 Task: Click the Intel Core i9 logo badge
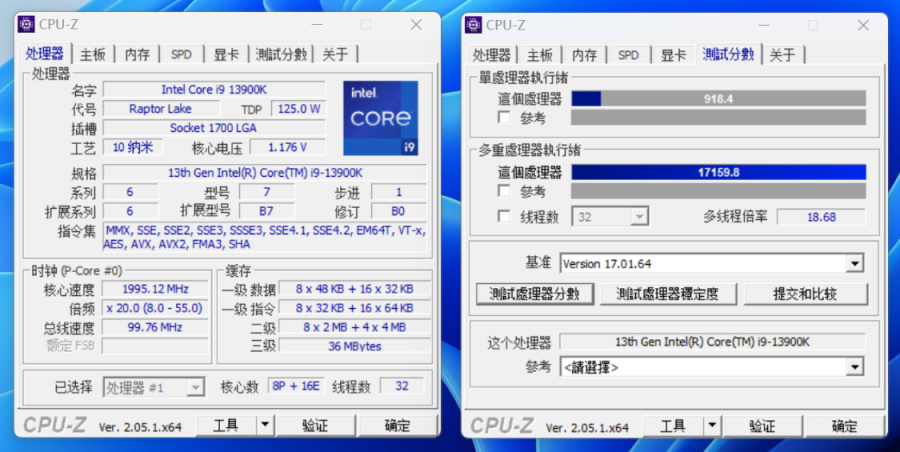pyautogui.click(x=381, y=118)
